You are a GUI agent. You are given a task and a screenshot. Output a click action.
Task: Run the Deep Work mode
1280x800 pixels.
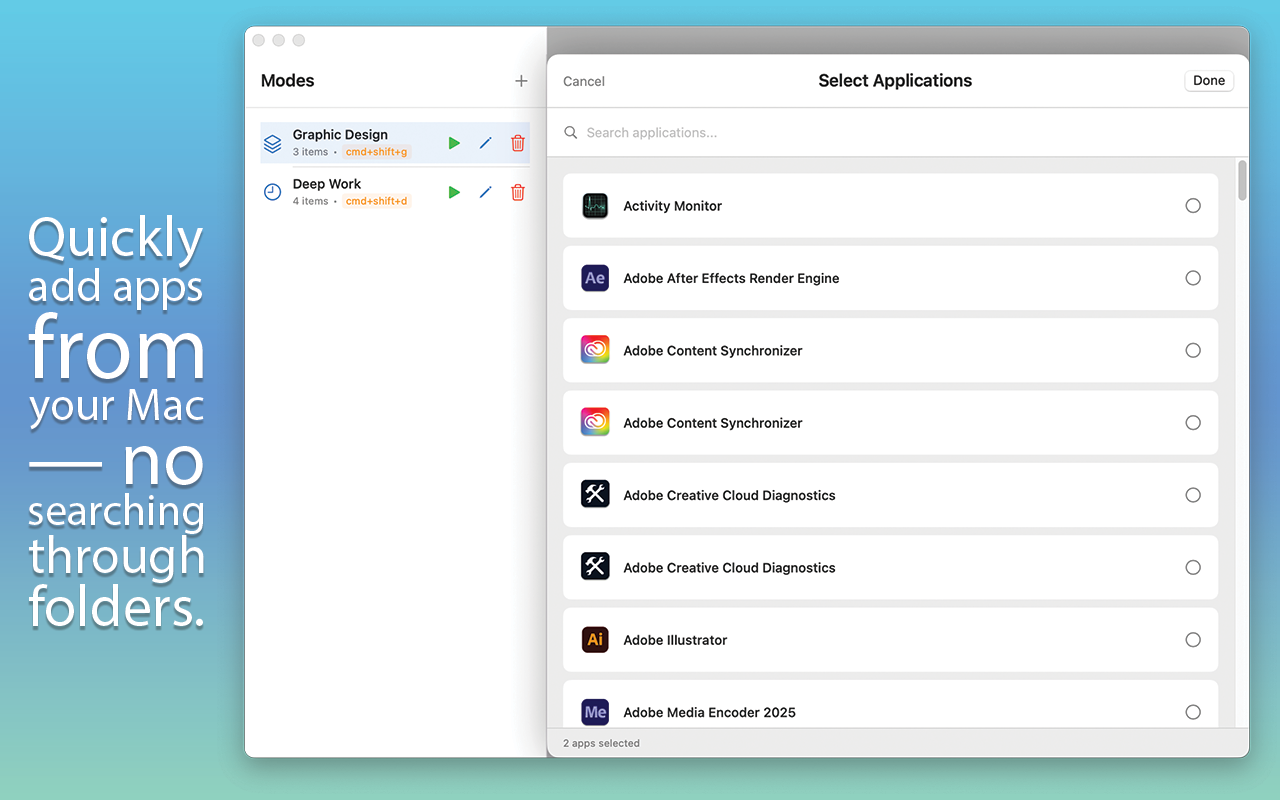click(454, 192)
